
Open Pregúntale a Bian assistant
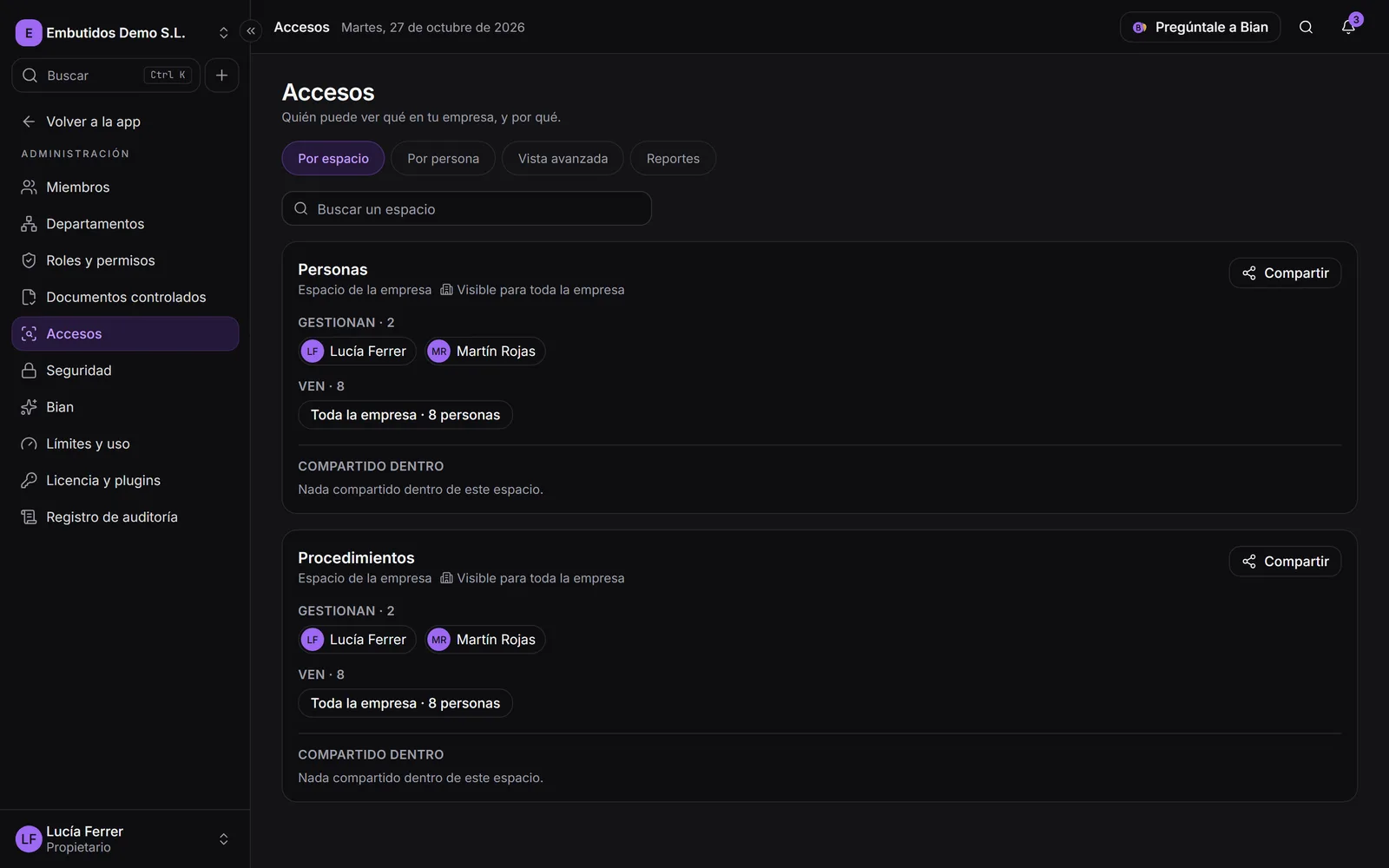pos(1201,27)
